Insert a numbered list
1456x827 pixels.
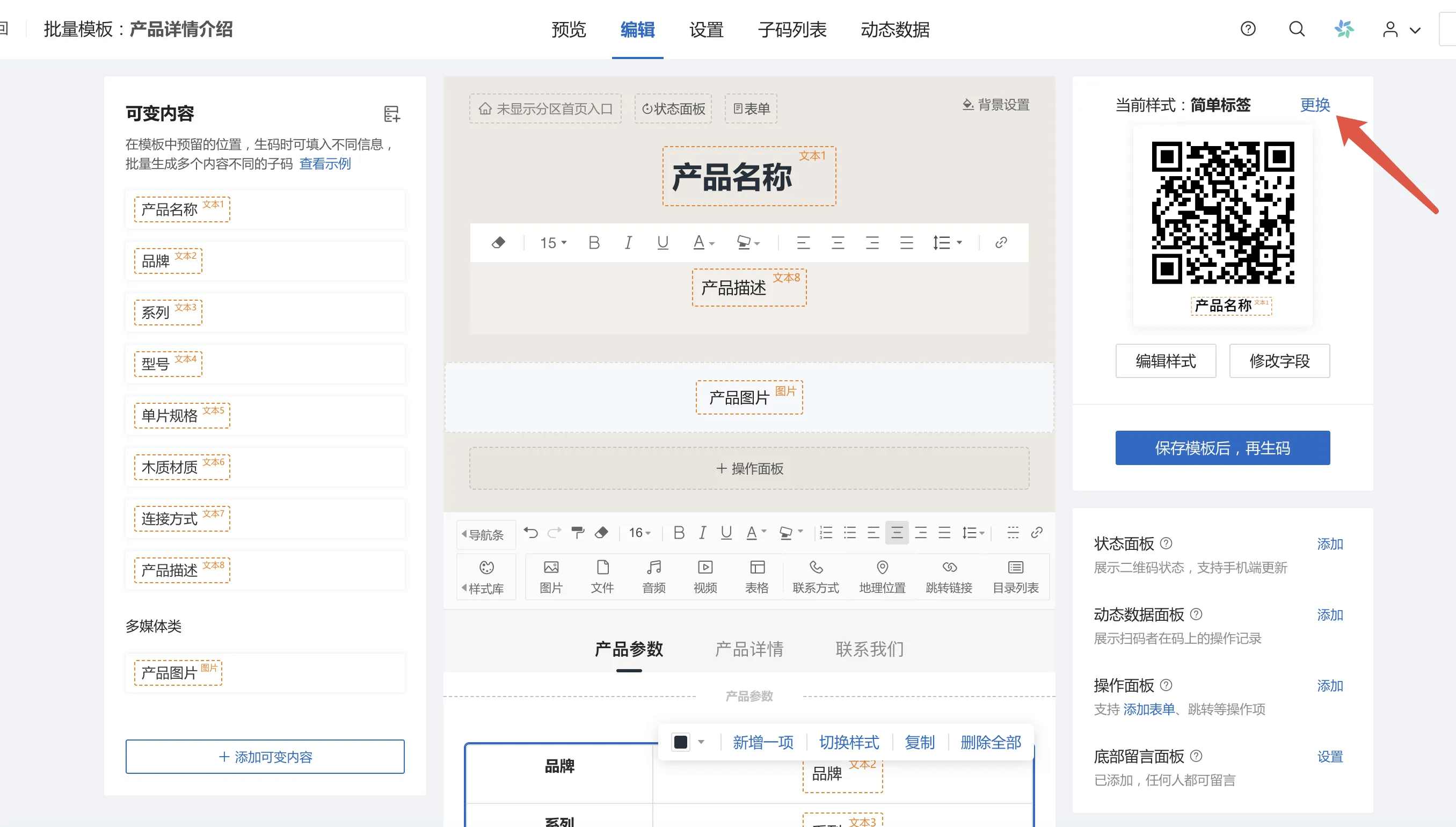click(x=826, y=533)
